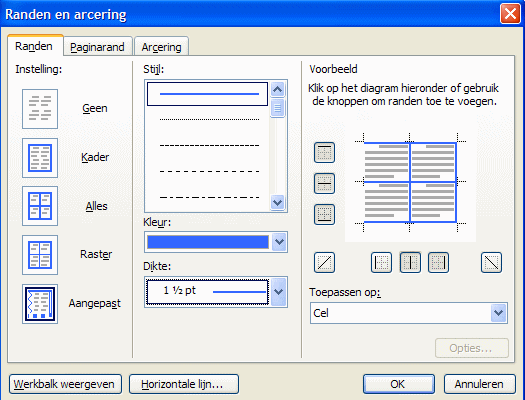The image size is (525, 400).
Task: Click the diagonal up border button
Action: (324, 262)
